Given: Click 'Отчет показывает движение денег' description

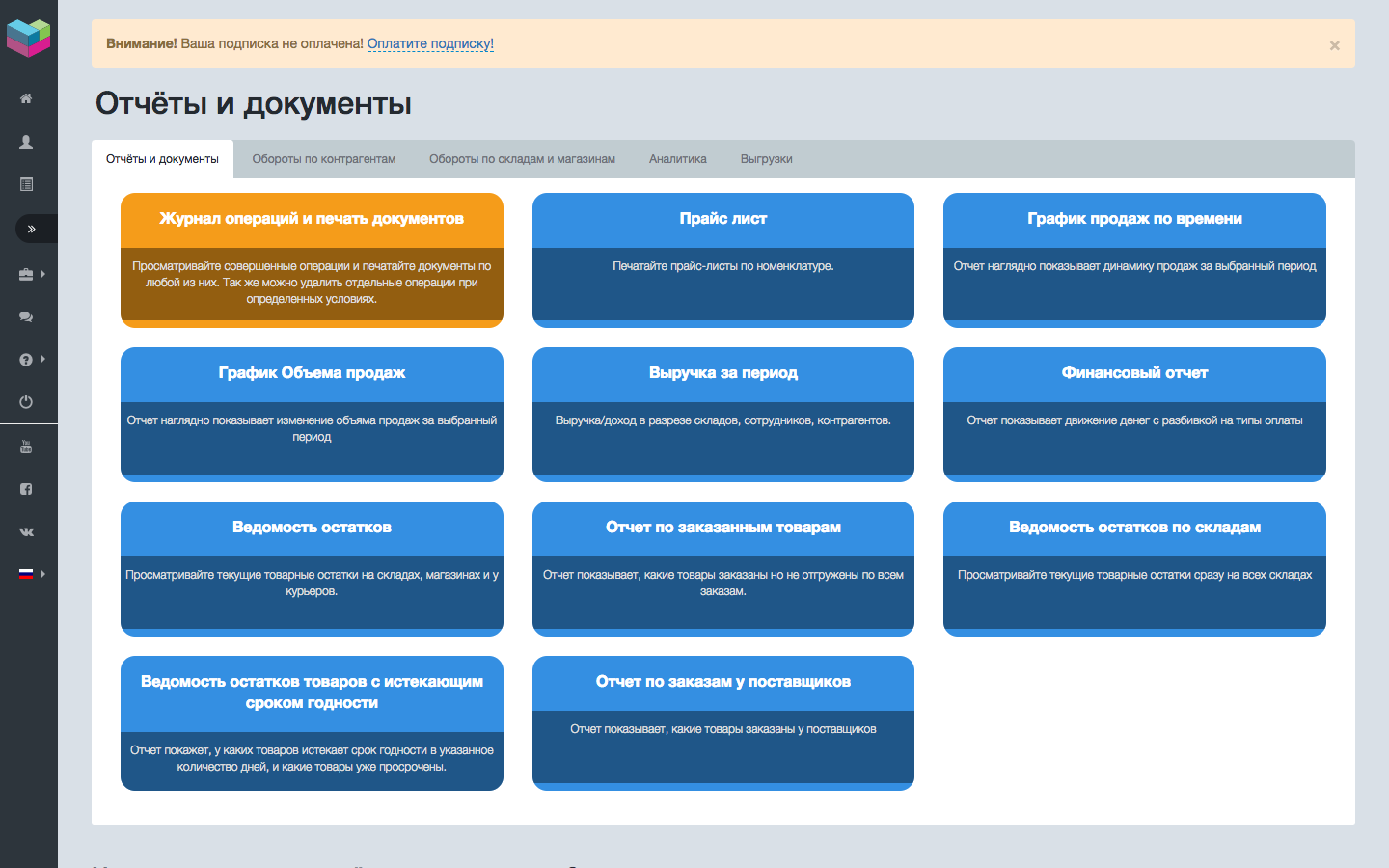Looking at the screenshot, I should coord(1134,420).
